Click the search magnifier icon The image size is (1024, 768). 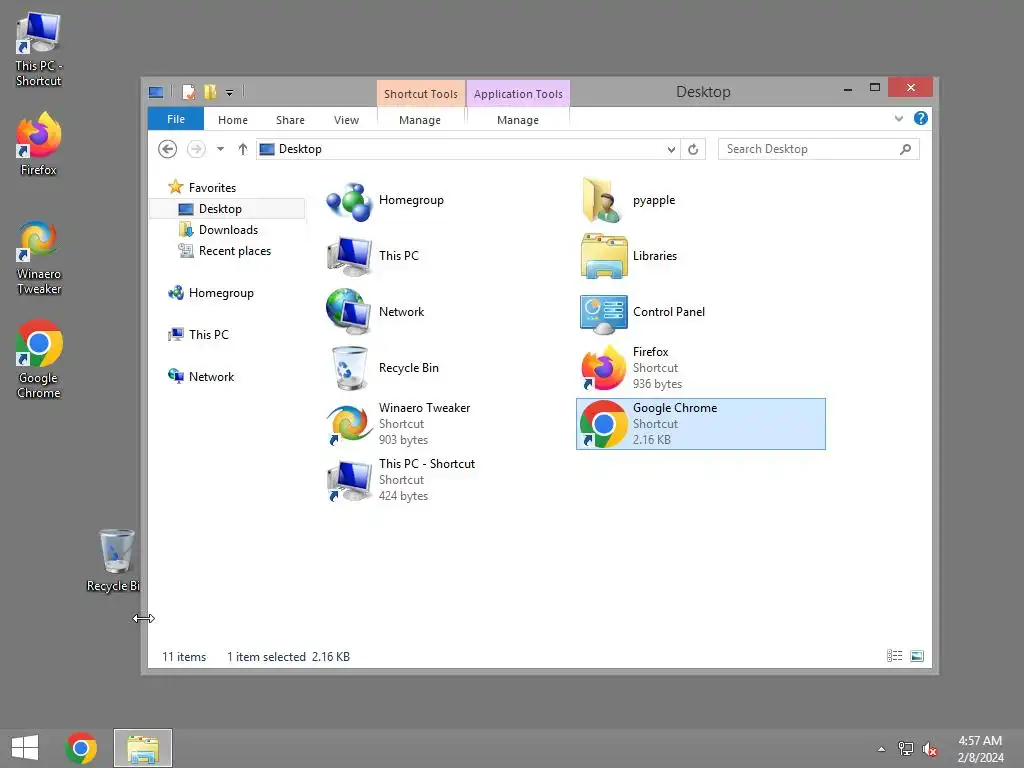905,150
